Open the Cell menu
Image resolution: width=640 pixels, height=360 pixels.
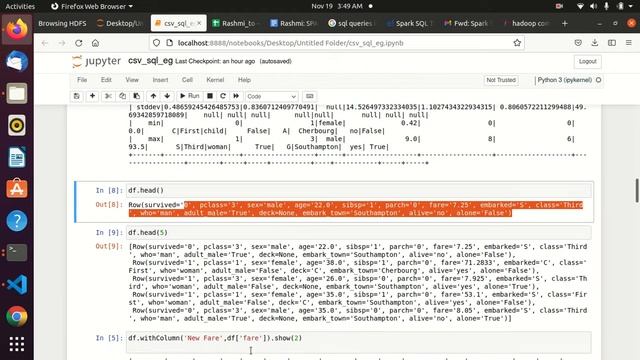coord(187,80)
